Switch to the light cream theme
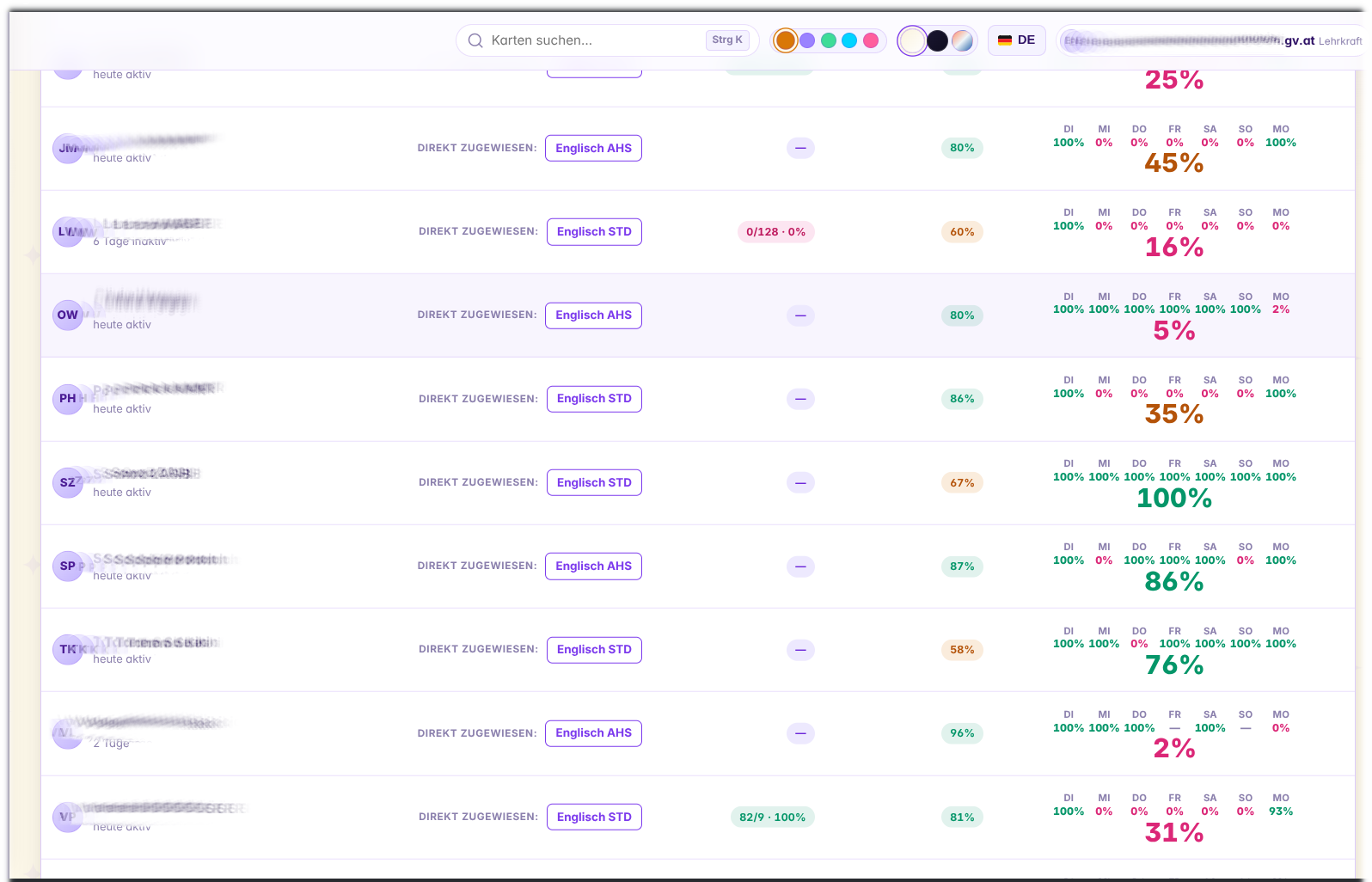 coord(912,40)
